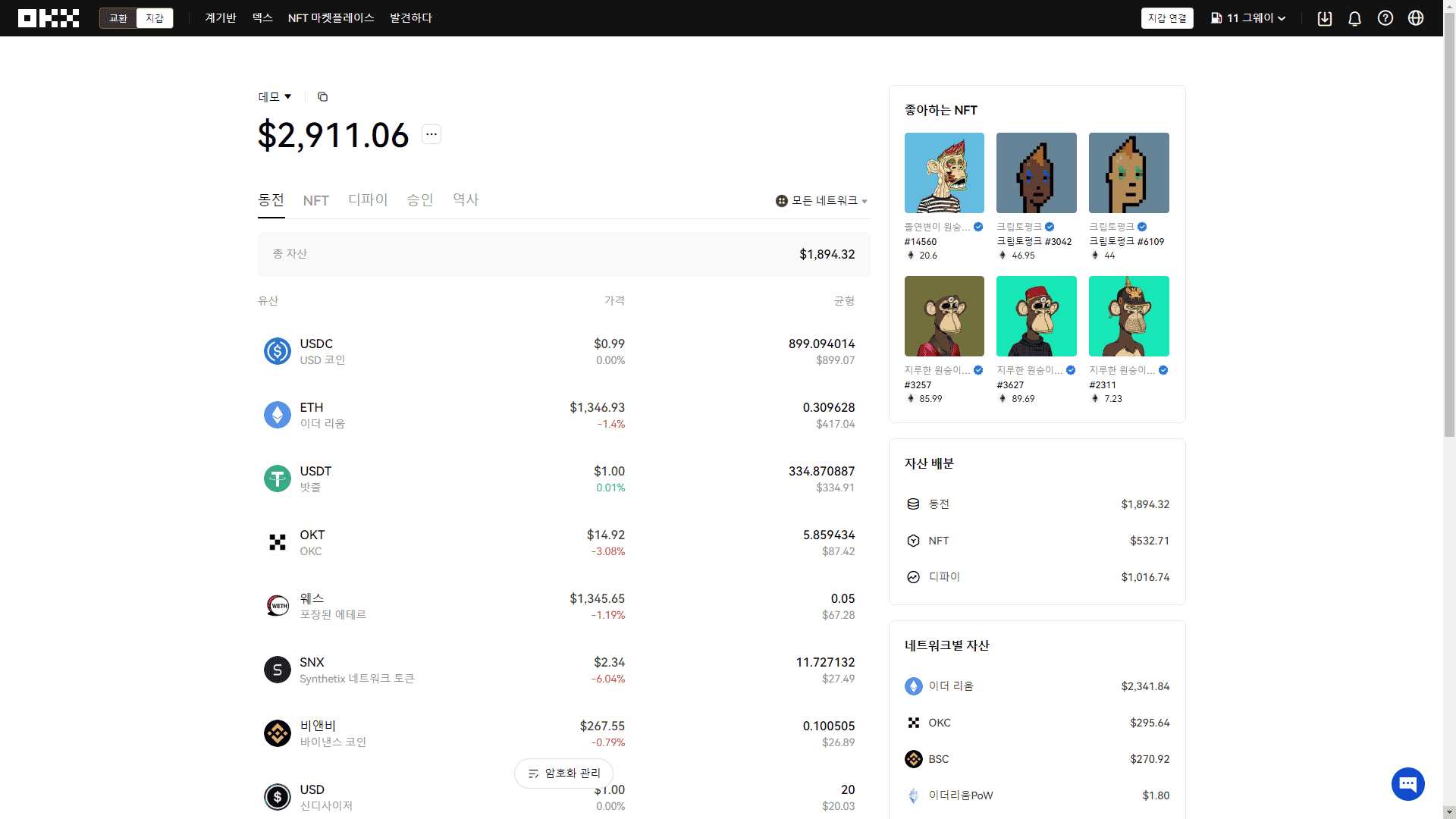Open the help question mark icon
Viewport: 1456px width, 819px height.
coord(1385,18)
